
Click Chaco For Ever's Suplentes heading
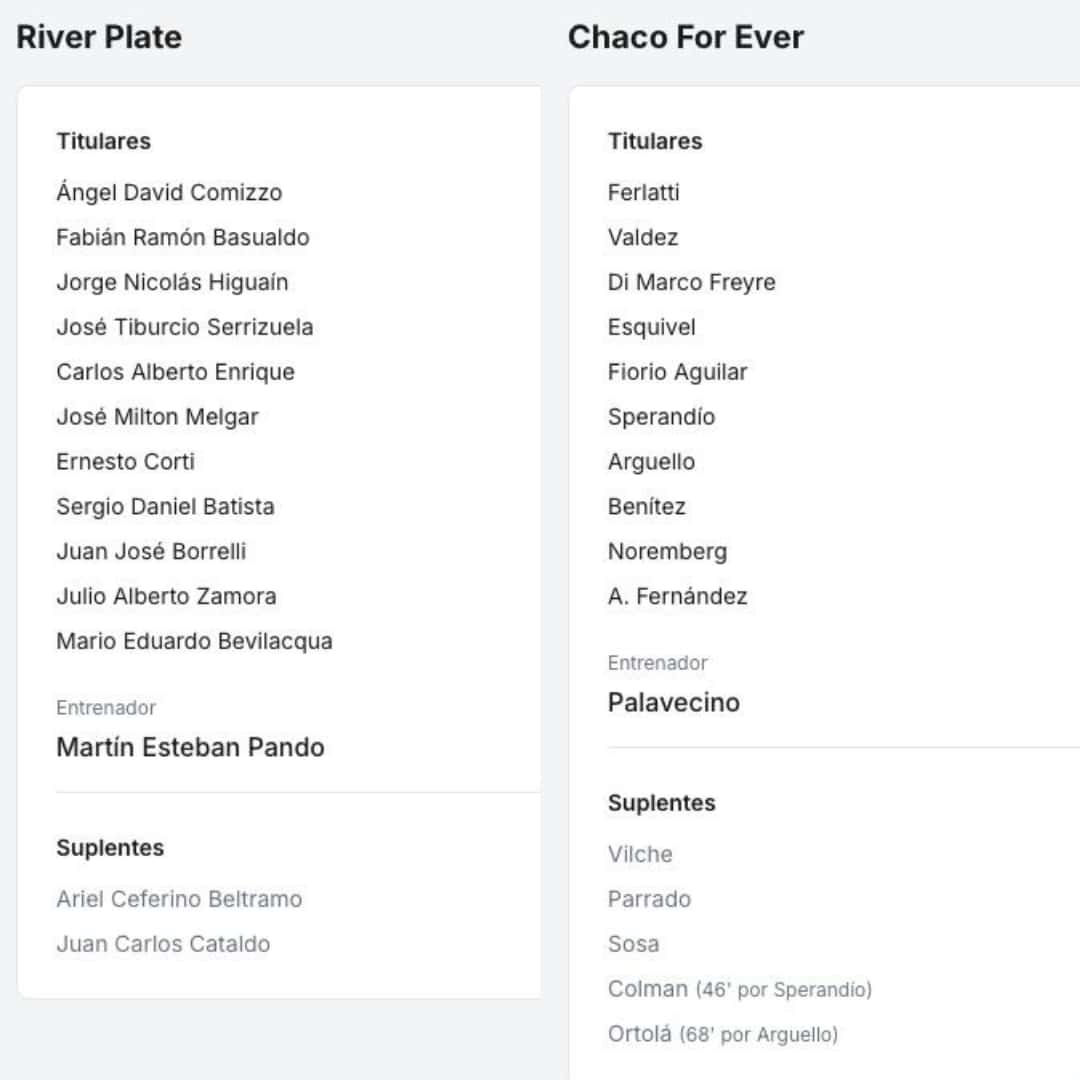point(661,803)
